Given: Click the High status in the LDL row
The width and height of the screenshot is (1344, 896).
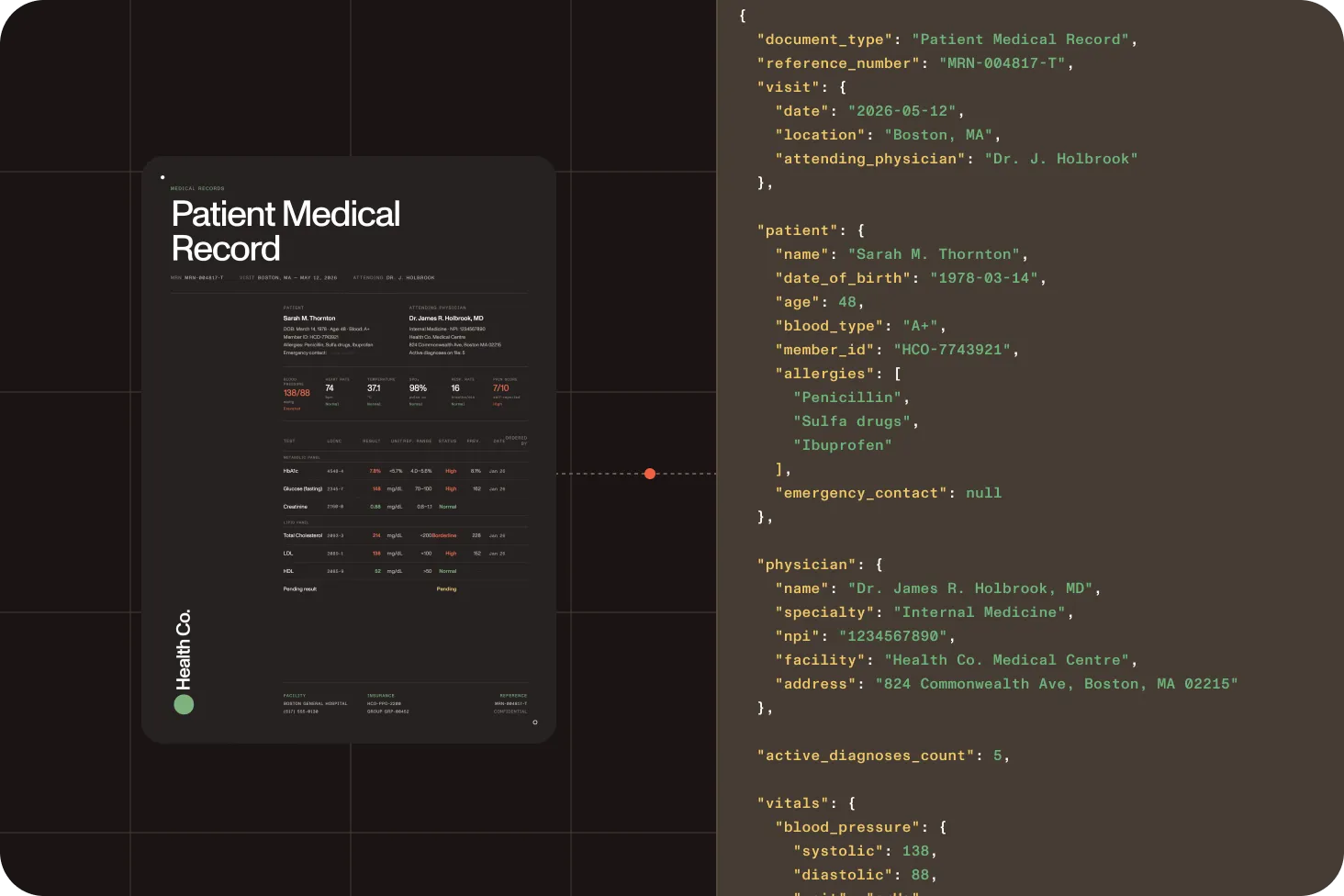Looking at the screenshot, I should (451, 554).
